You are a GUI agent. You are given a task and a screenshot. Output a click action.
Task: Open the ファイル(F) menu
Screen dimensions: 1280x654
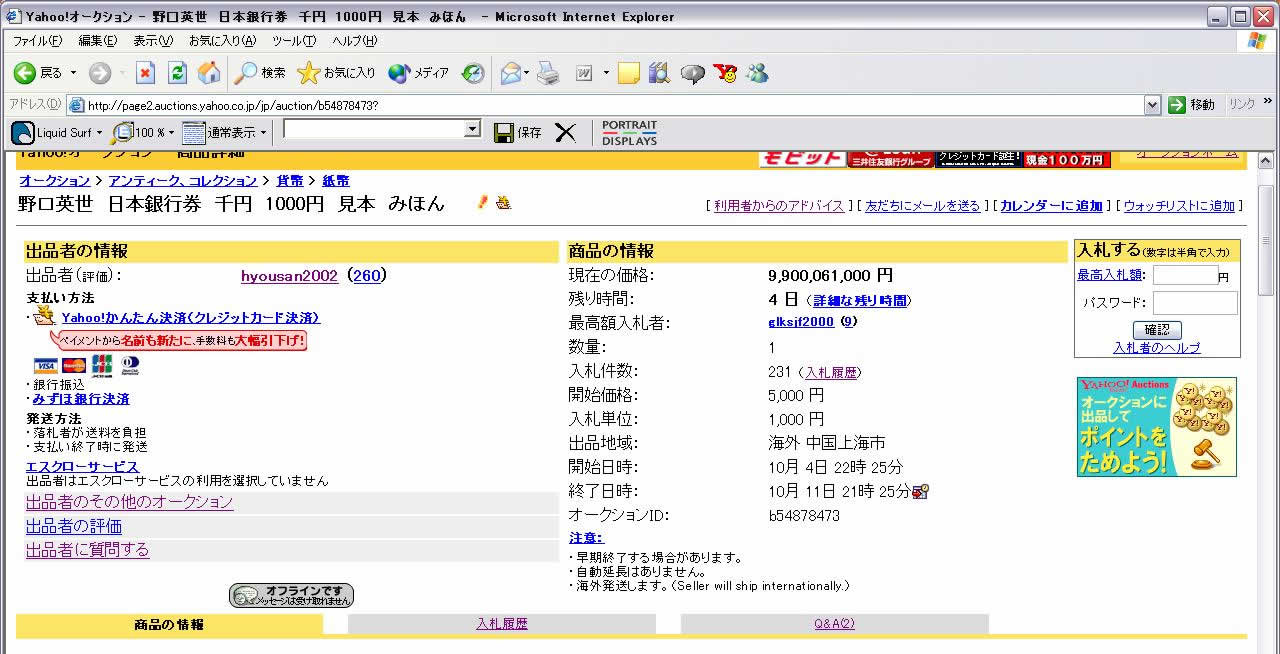tap(37, 41)
